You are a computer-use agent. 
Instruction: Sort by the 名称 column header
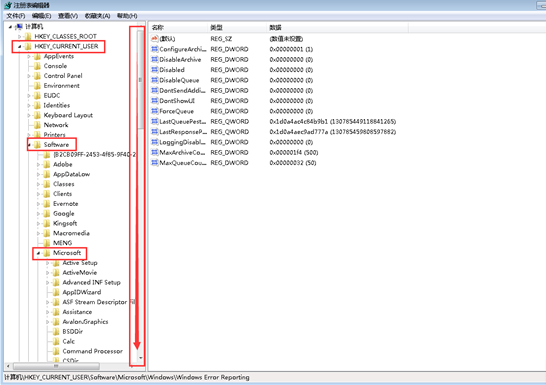coord(178,28)
